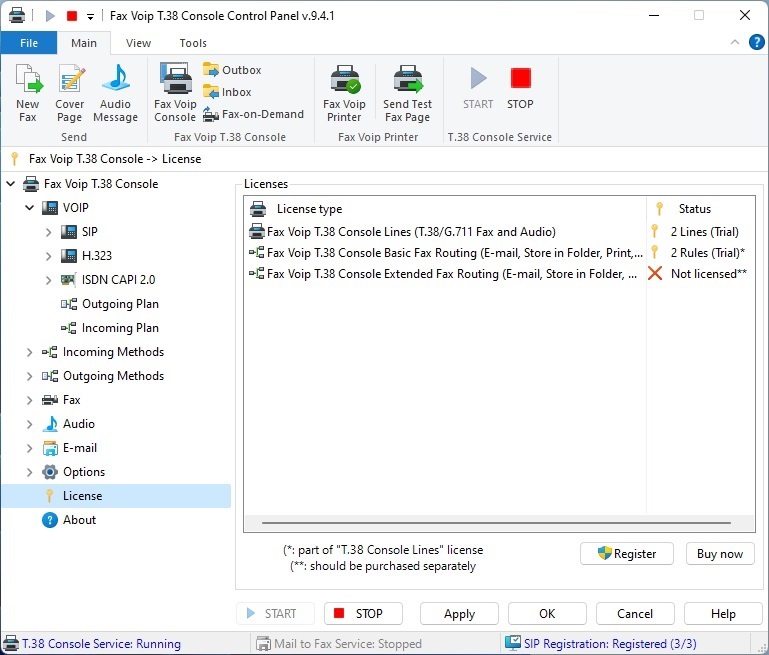Image resolution: width=769 pixels, height=655 pixels.
Task: Select the ISDN CAPI 2.0 card icon
Action: click(x=69, y=280)
